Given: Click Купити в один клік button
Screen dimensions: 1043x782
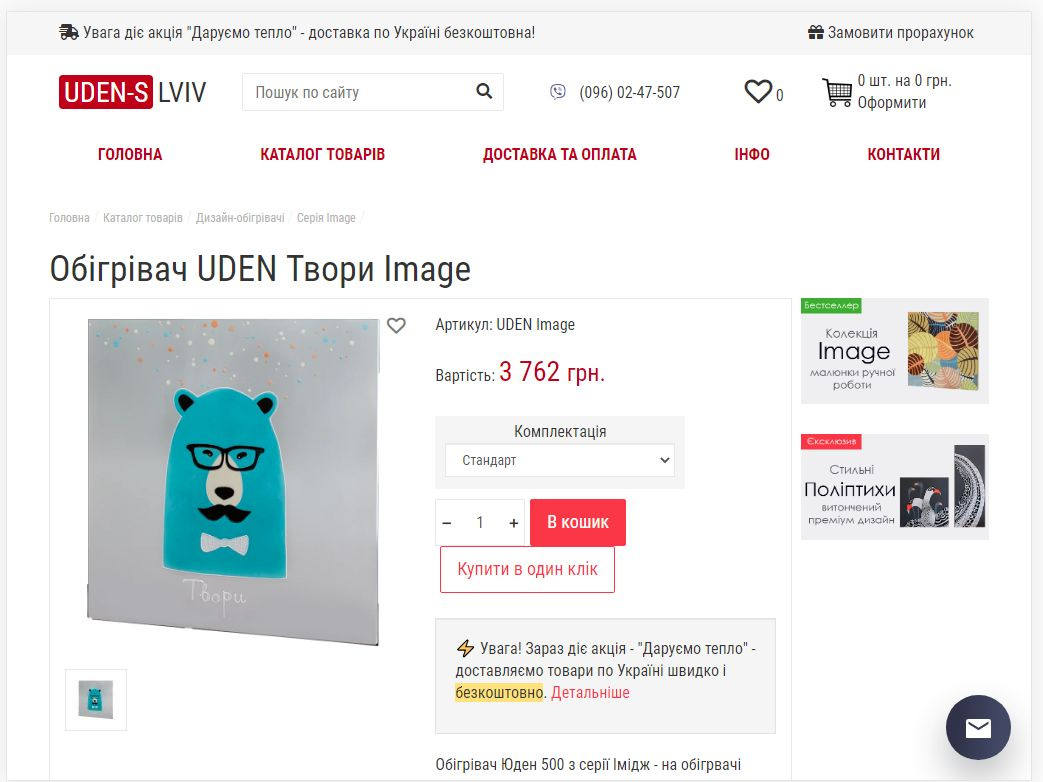Looking at the screenshot, I should [x=527, y=569].
